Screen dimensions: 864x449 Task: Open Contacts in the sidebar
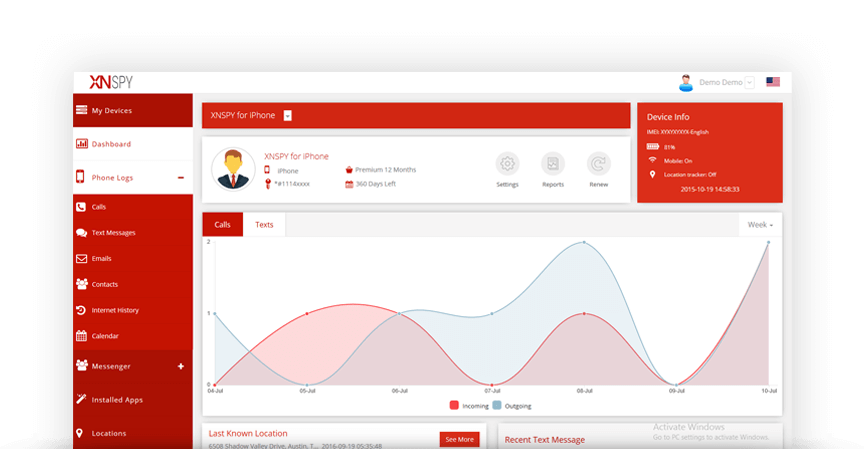105,284
